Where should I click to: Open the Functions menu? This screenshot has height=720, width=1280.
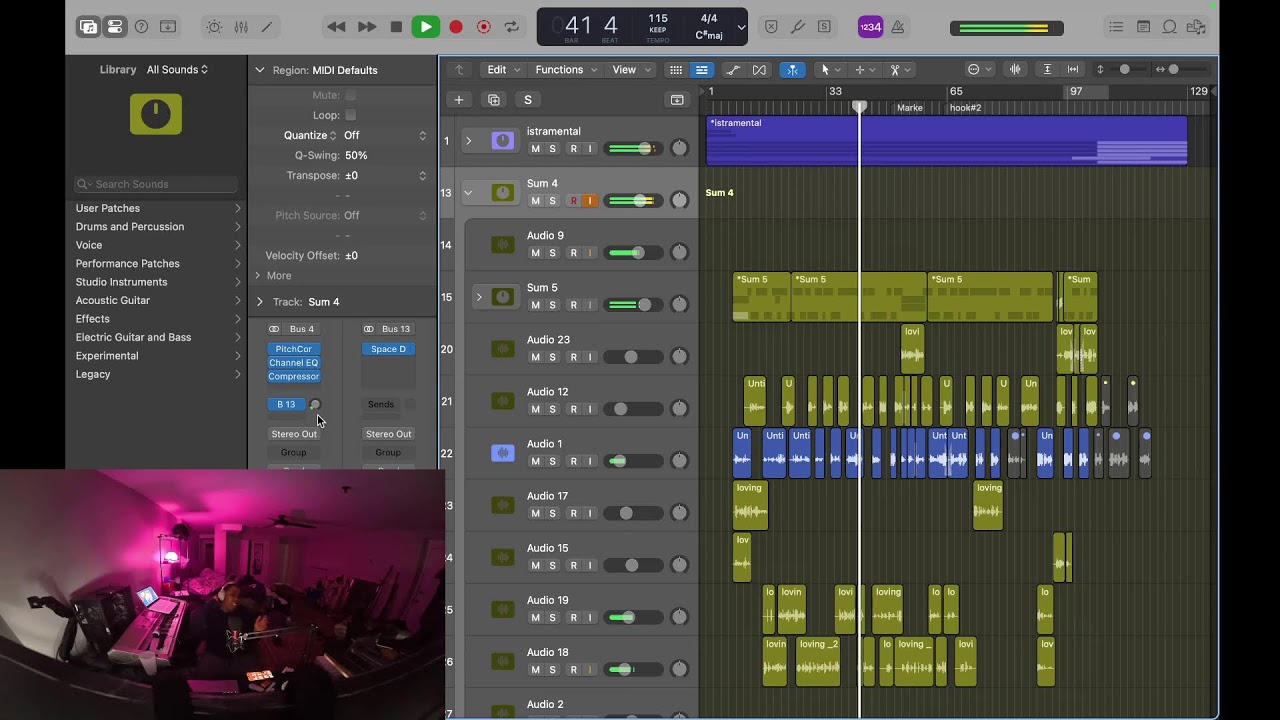[x=566, y=70]
